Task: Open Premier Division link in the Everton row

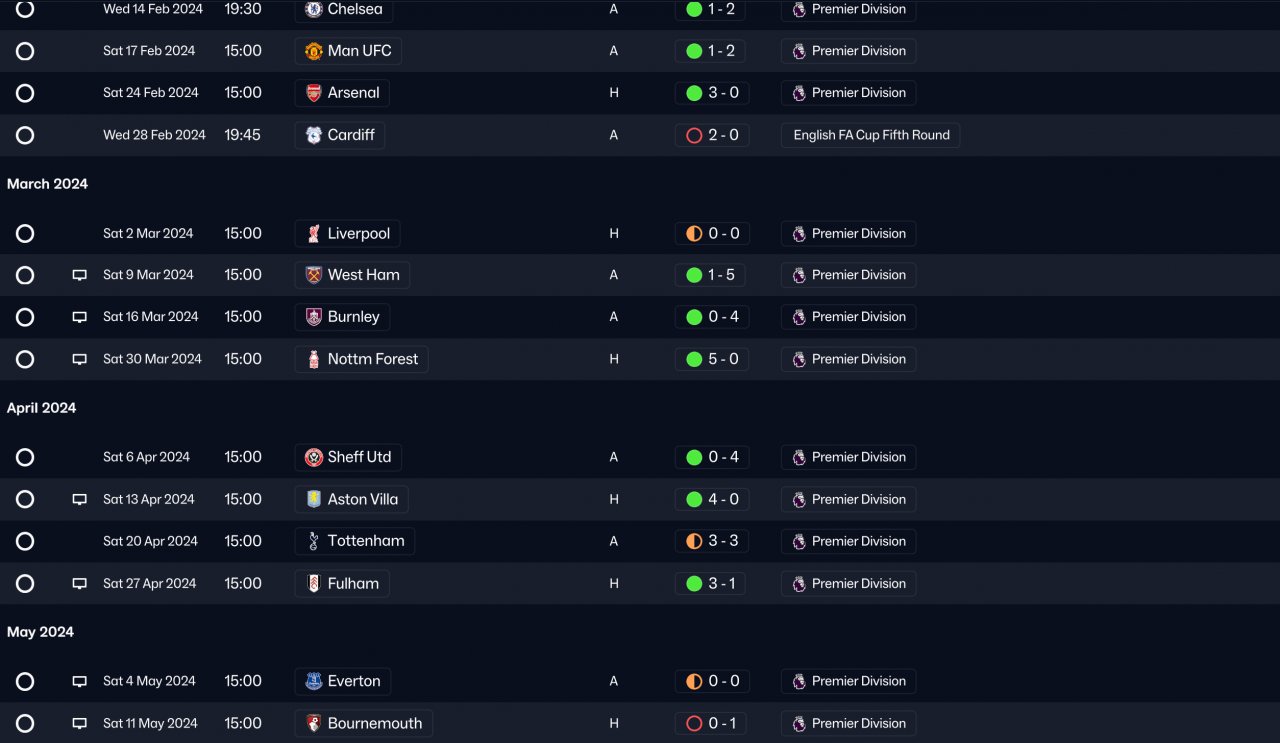Action: tap(858, 682)
